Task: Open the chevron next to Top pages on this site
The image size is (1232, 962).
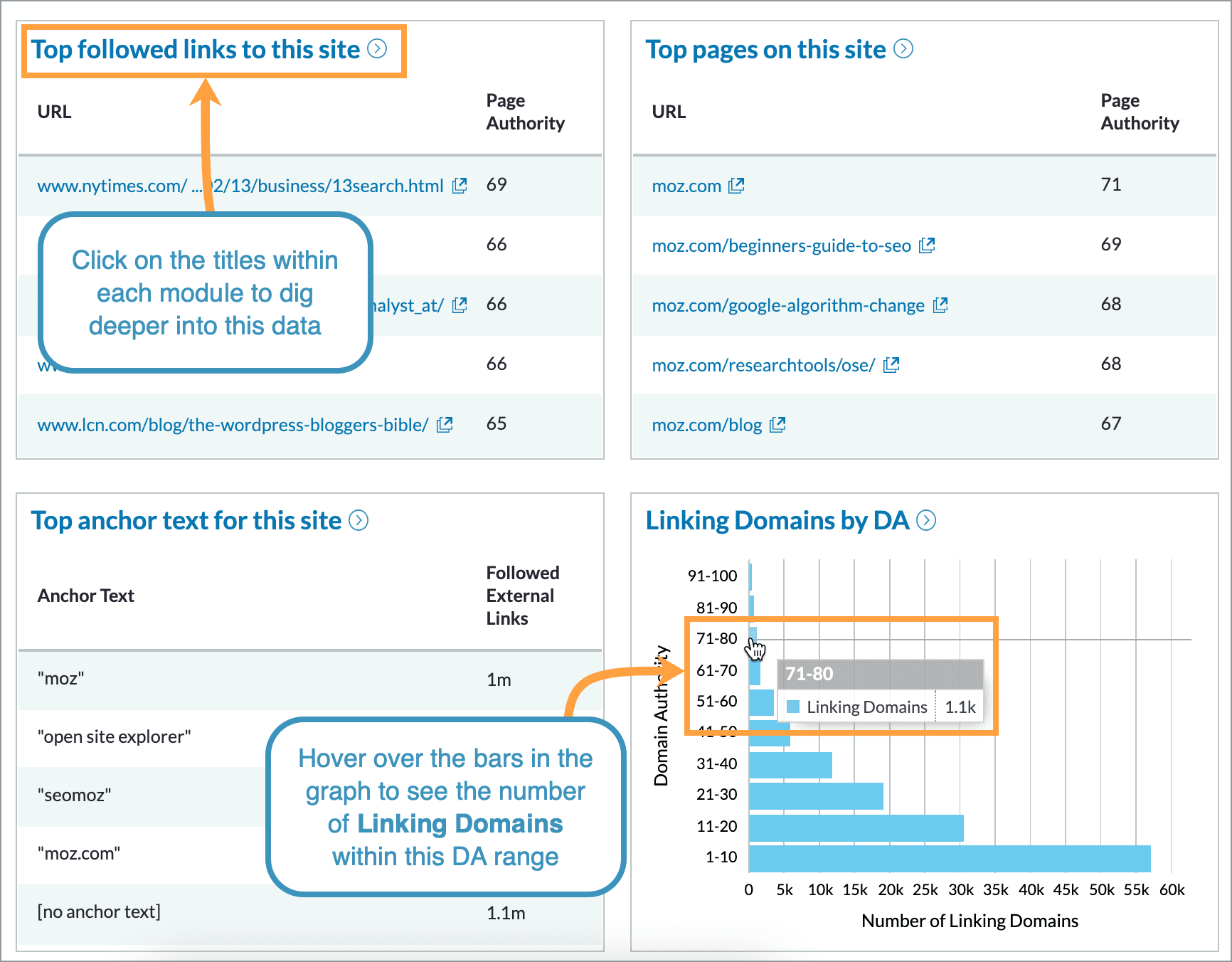Action: pos(904,49)
